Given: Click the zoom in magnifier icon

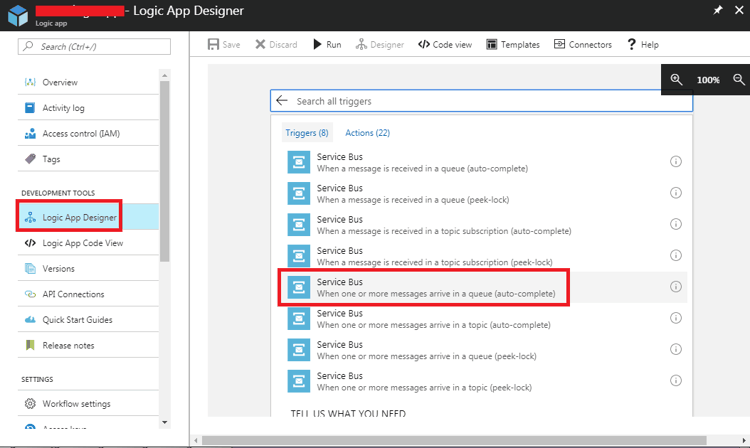Looking at the screenshot, I should tap(677, 79).
